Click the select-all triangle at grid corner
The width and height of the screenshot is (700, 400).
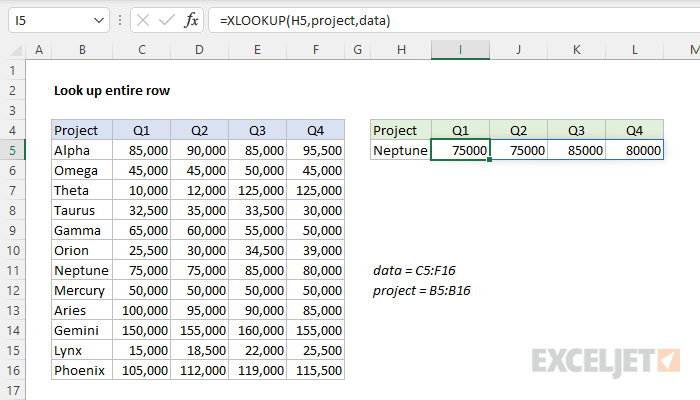(x=17, y=50)
